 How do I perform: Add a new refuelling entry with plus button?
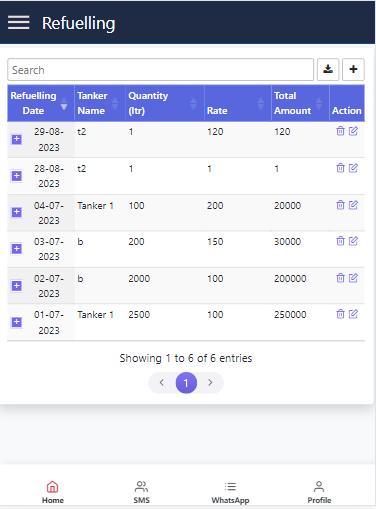tap(353, 69)
